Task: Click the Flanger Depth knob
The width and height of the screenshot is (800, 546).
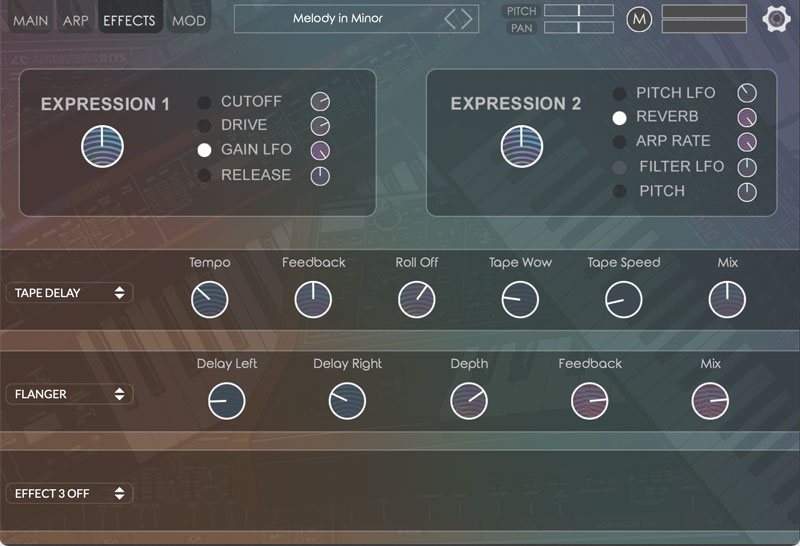Action: pos(468,401)
